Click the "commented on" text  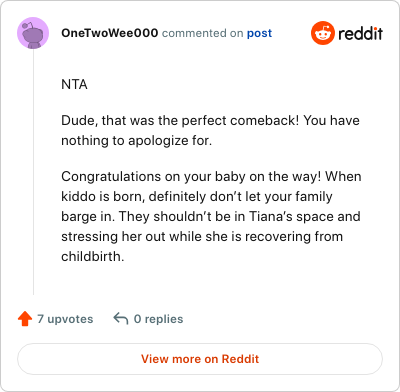click(x=202, y=33)
